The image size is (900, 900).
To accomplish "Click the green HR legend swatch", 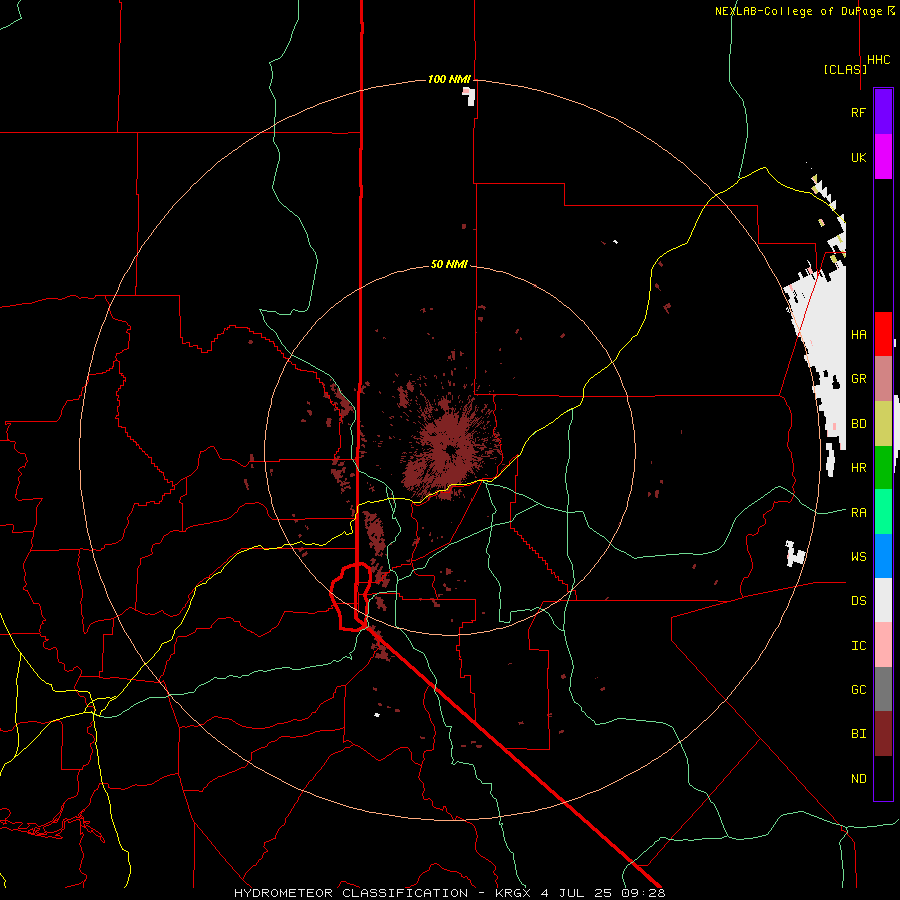I will pyautogui.click(x=883, y=467).
